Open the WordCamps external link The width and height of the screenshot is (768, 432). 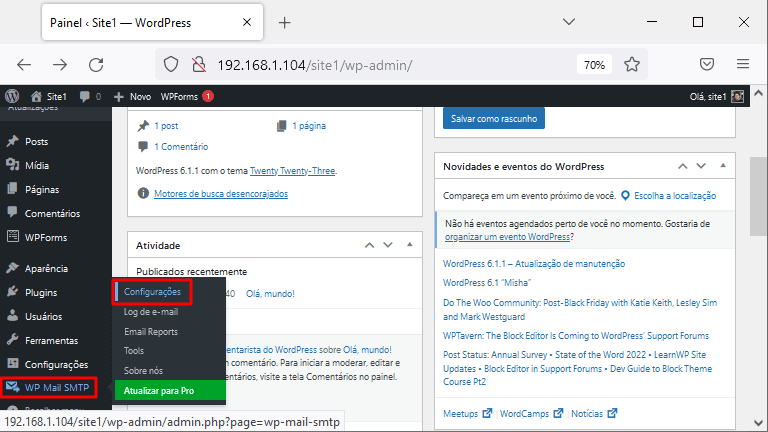click(x=531, y=413)
